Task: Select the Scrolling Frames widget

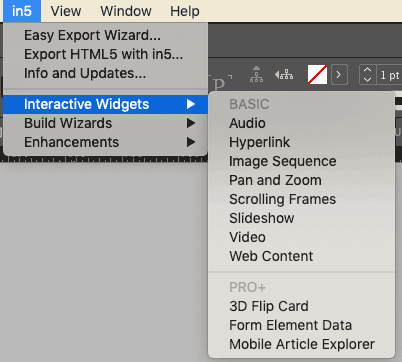Action: pyautogui.click(x=301, y=199)
